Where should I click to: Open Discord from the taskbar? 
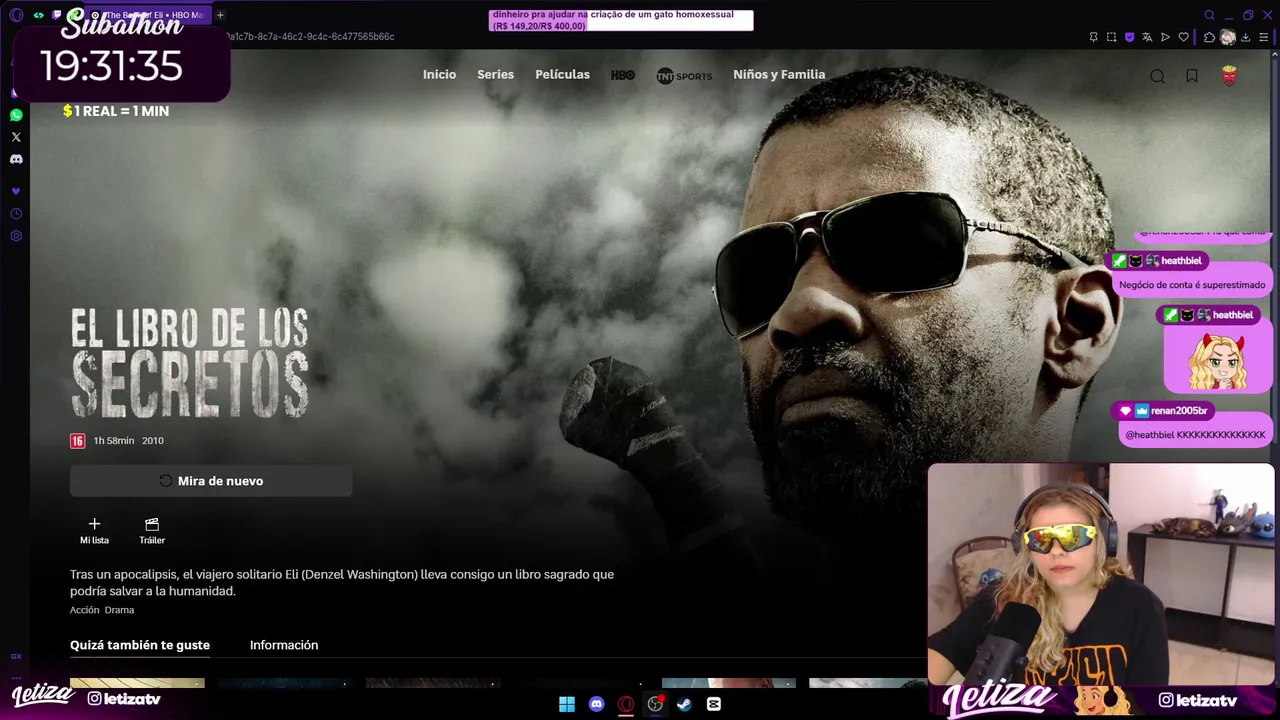point(597,704)
